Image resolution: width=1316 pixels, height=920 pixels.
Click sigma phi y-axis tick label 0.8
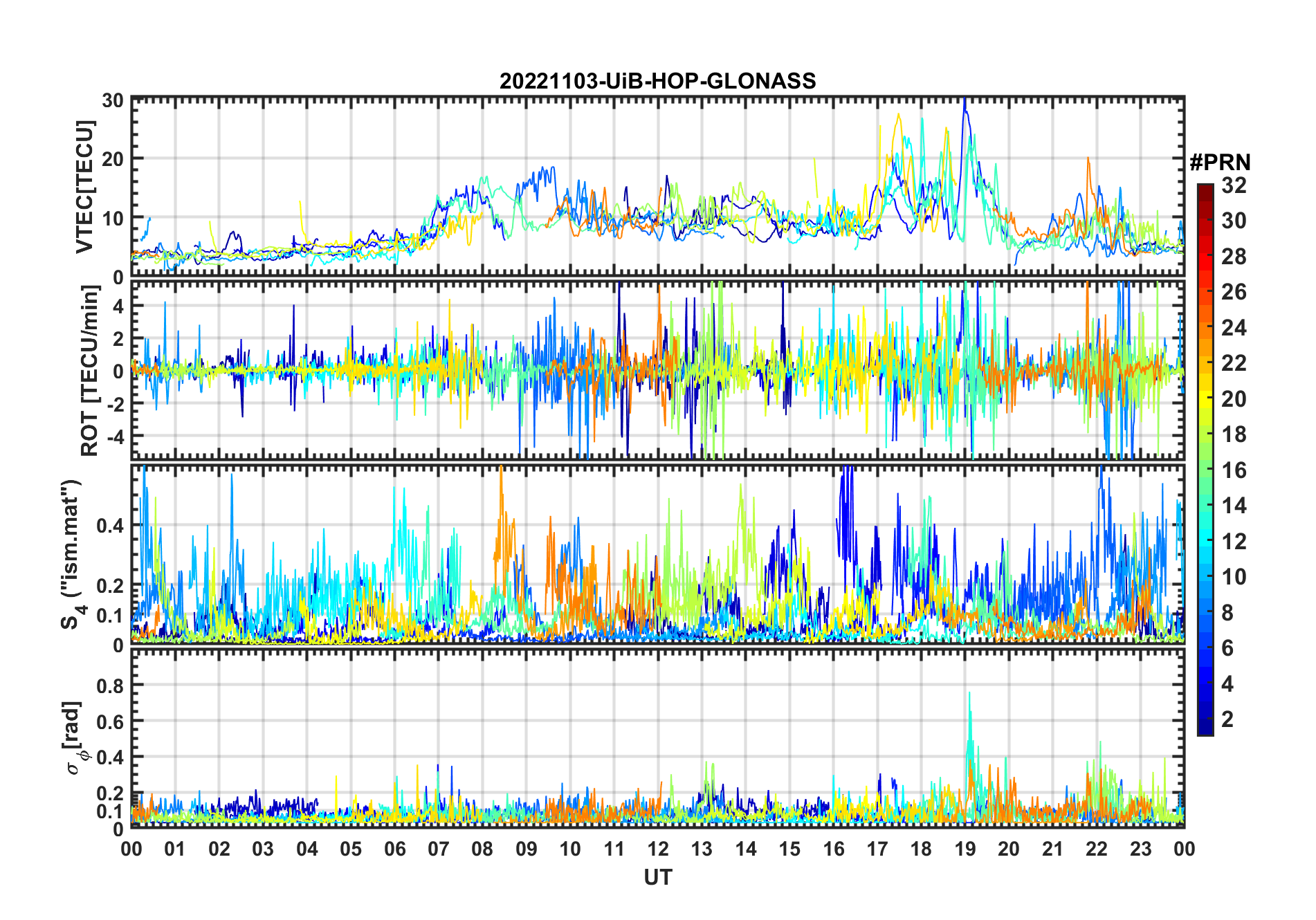(x=111, y=686)
